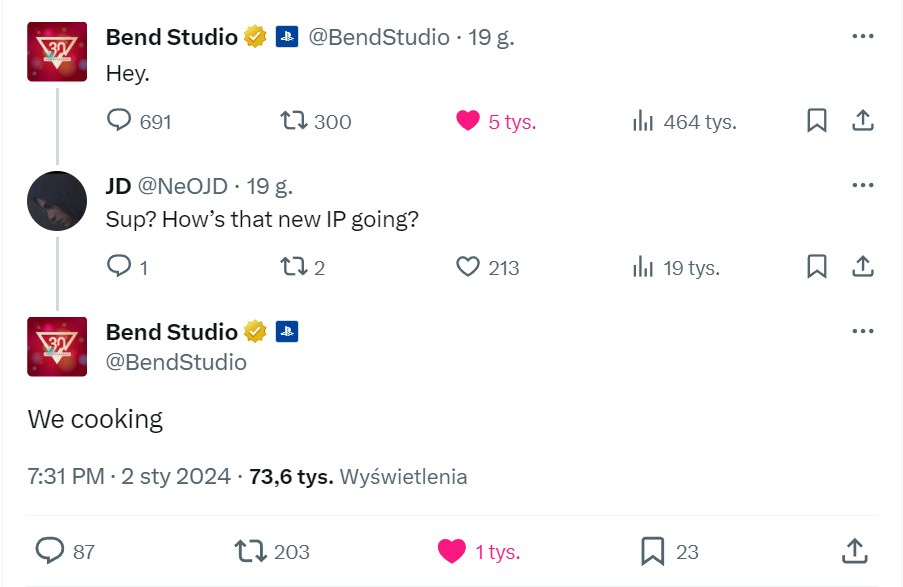
Task: Like JD's tweet with 213 likes
Action: [468, 267]
